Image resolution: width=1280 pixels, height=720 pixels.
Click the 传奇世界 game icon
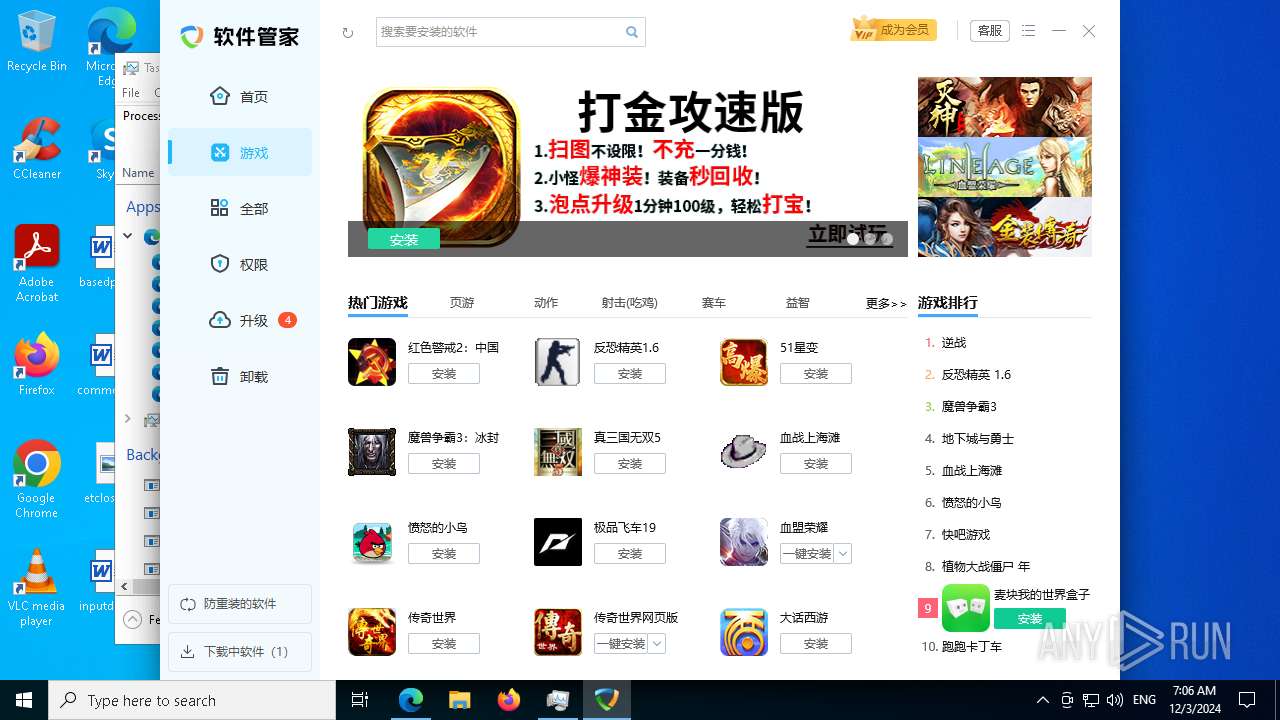pyautogui.click(x=372, y=632)
